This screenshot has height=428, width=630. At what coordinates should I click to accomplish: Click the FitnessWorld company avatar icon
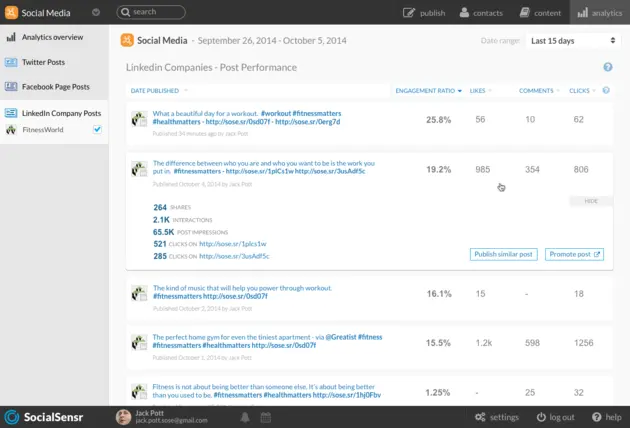(11, 130)
